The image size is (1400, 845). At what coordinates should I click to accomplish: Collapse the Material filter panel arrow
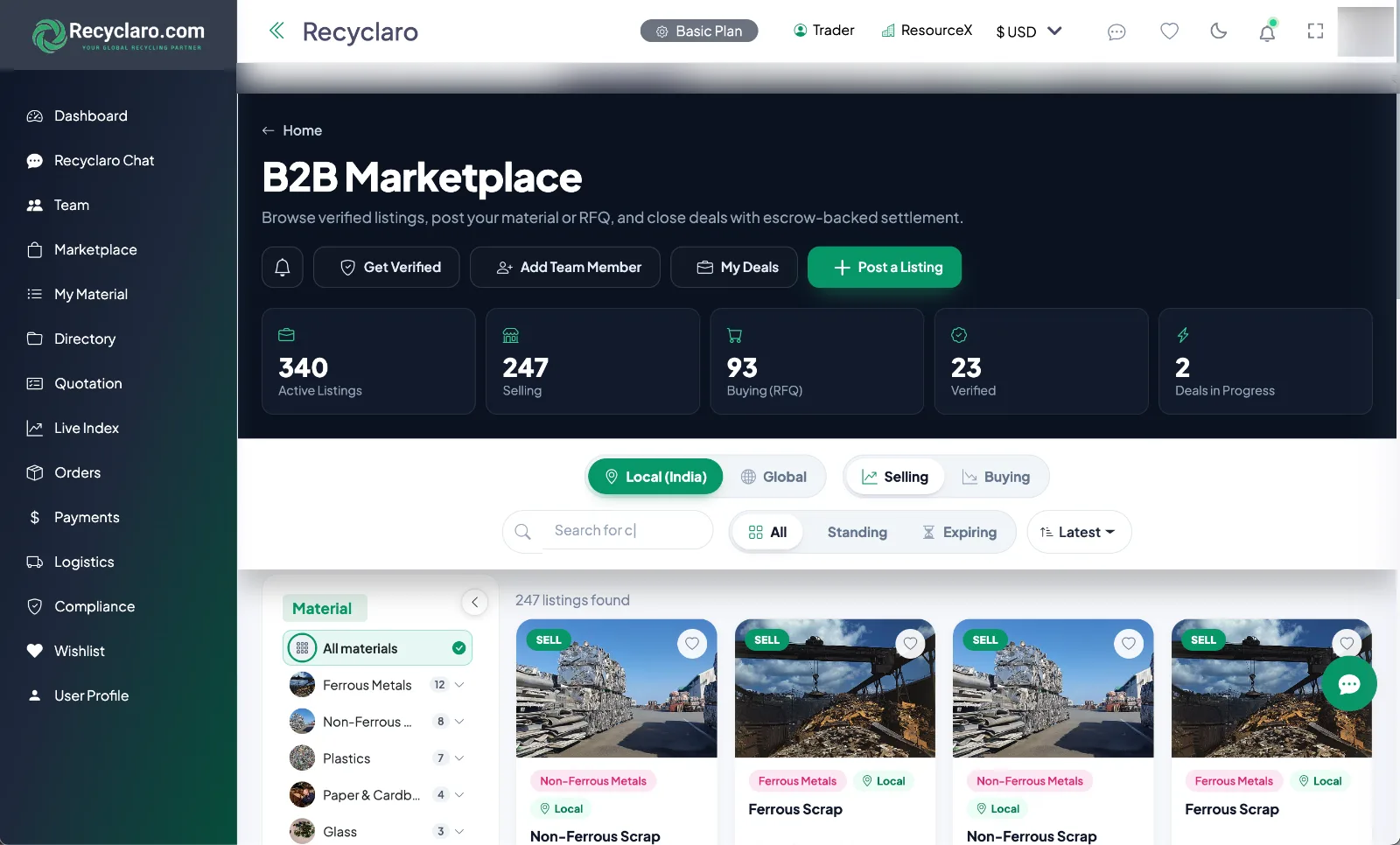(x=474, y=602)
